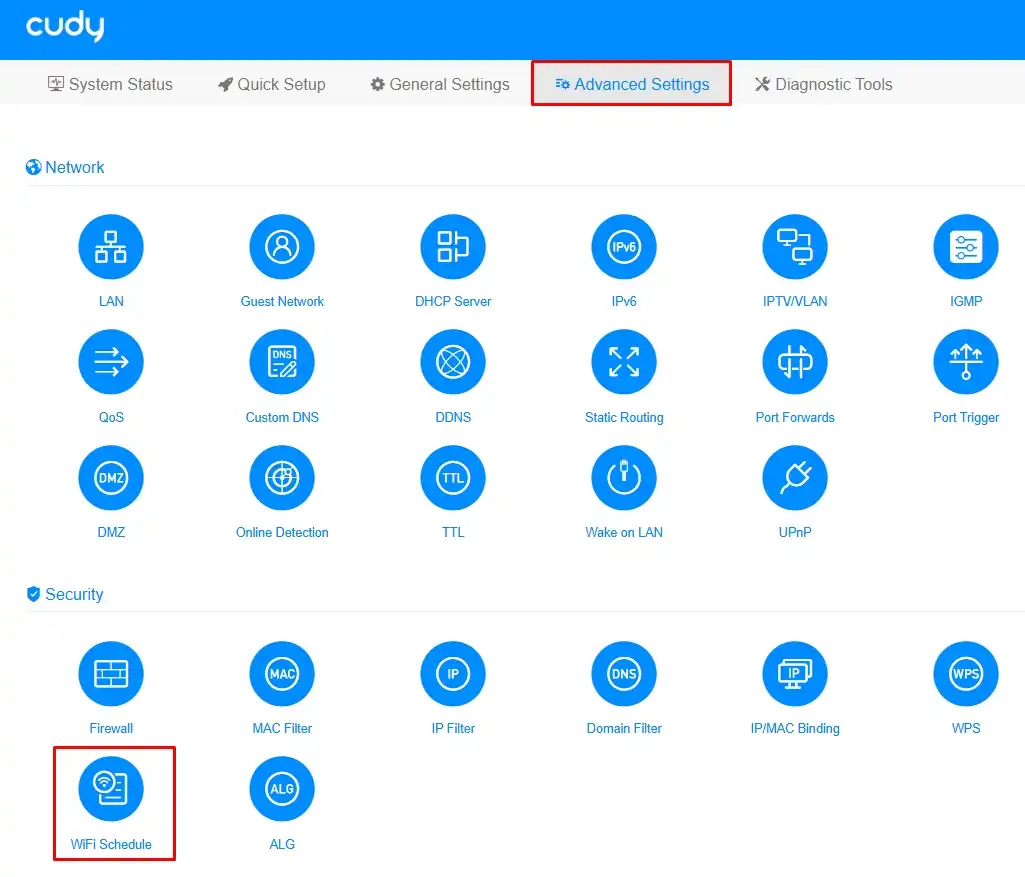Open the IGMP settings icon
The width and height of the screenshot is (1025, 877).
[x=966, y=247]
